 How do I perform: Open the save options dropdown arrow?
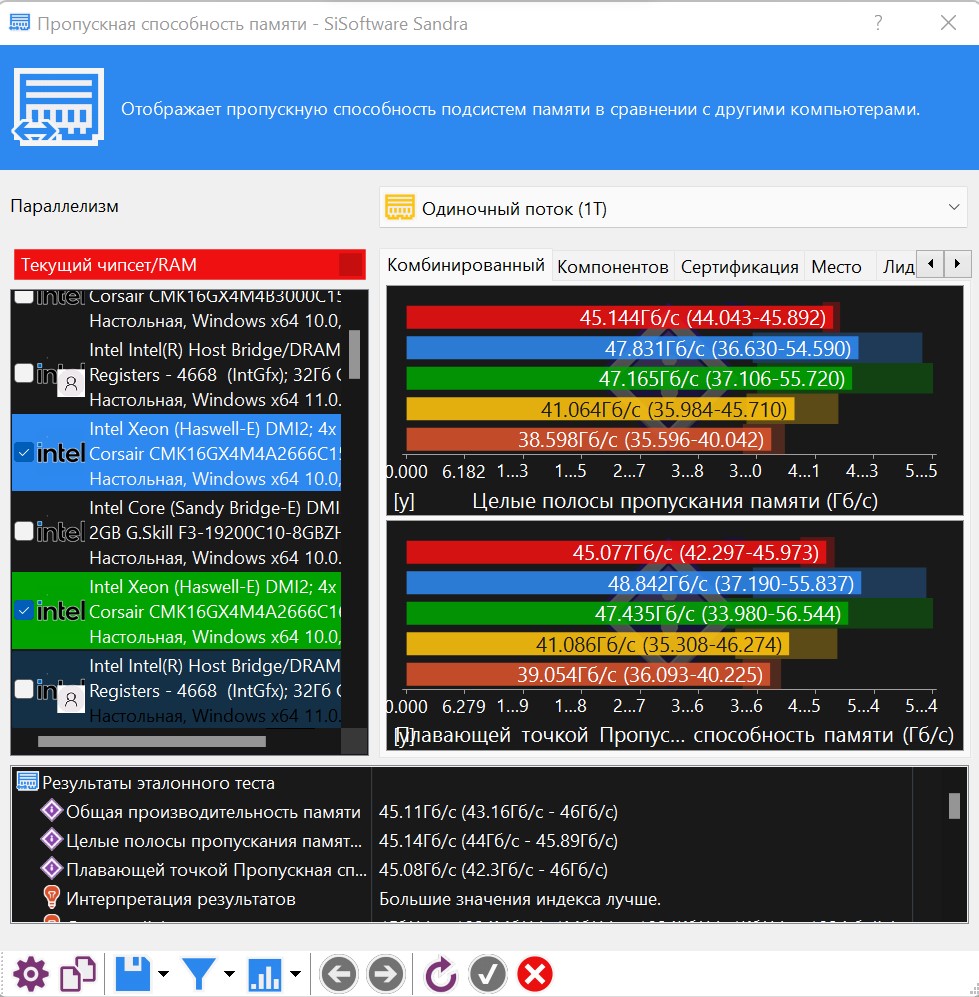[x=163, y=974]
